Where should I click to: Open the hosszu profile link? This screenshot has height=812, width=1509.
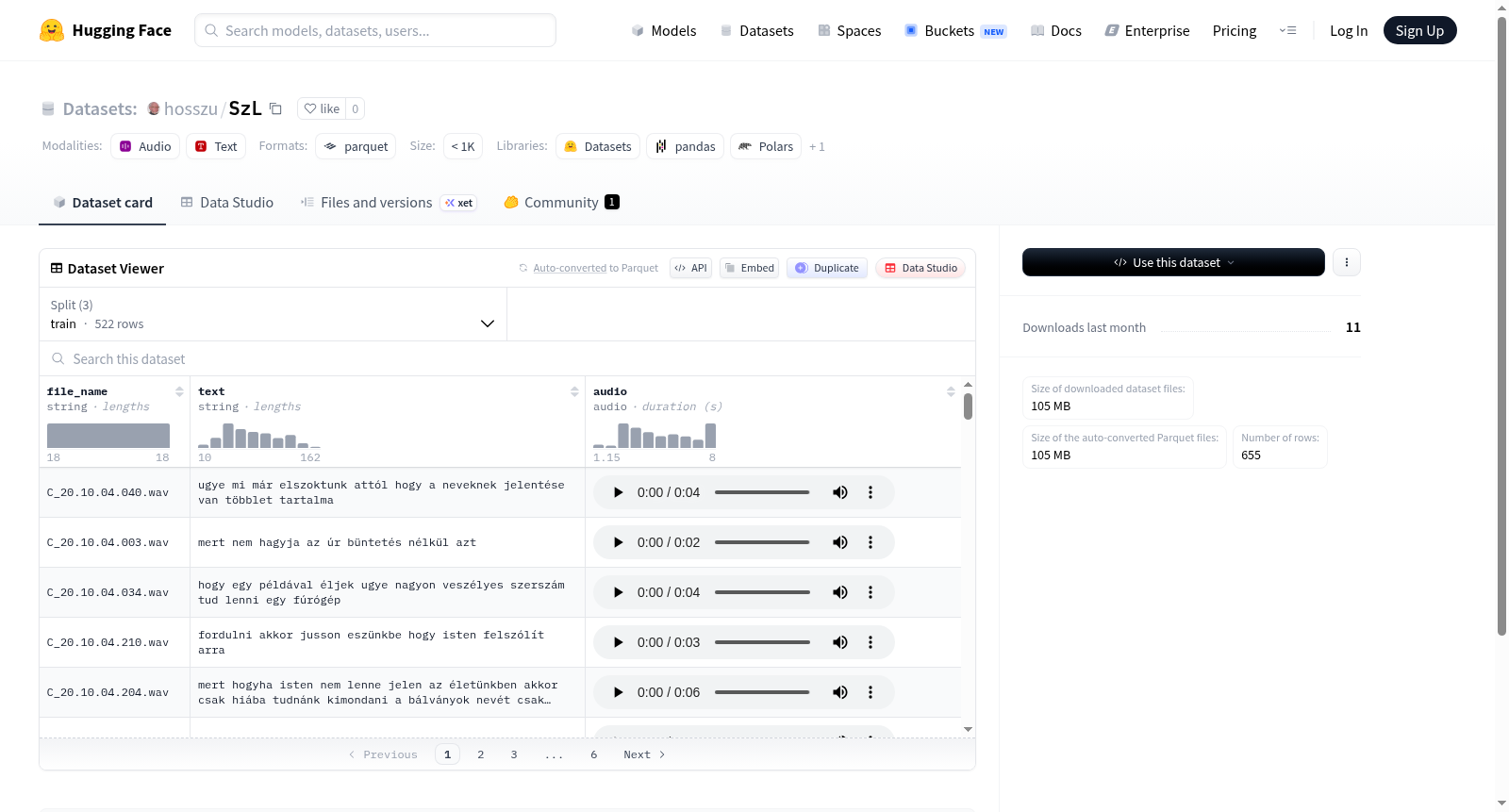pos(191,108)
